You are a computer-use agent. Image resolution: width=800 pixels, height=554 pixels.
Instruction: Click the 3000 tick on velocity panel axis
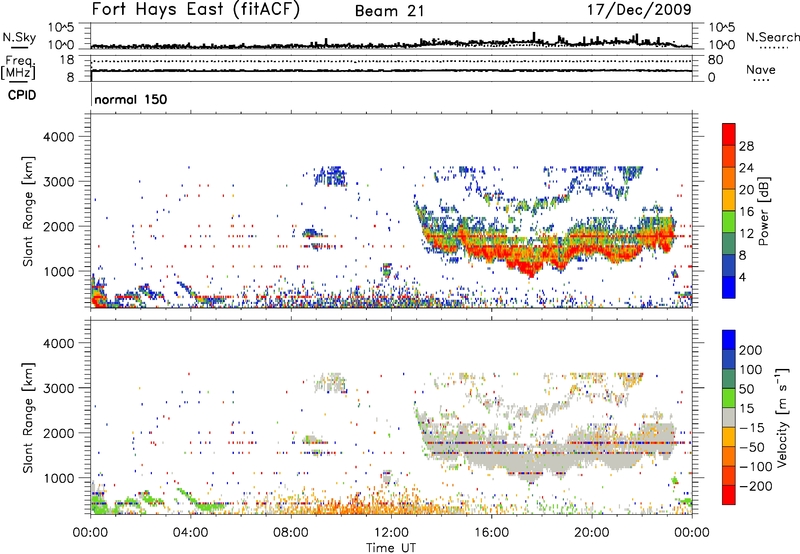point(58,388)
